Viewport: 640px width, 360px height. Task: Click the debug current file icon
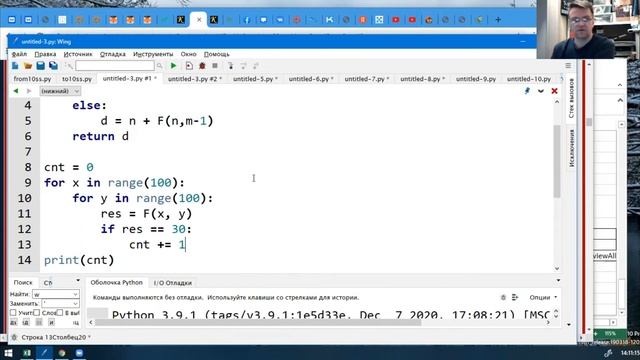189,66
